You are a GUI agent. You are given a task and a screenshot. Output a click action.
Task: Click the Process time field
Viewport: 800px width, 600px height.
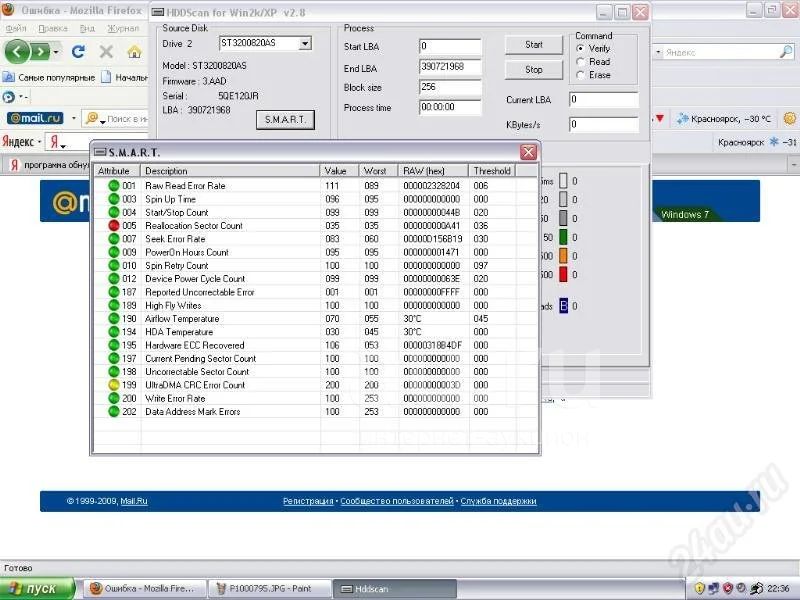[450, 107]
